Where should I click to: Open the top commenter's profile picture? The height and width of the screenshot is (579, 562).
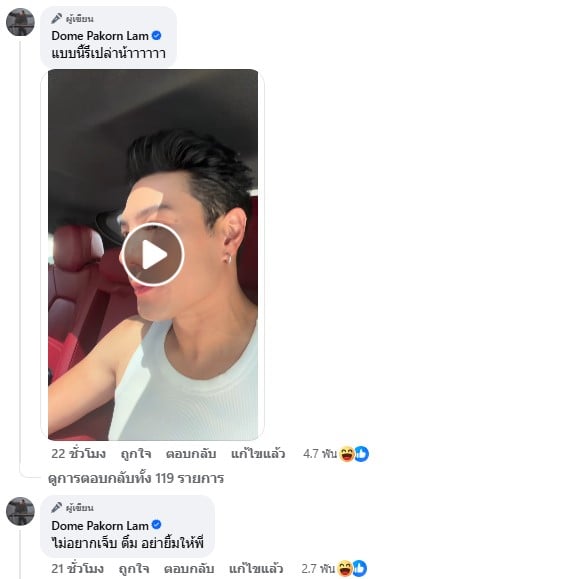[20, 22]
